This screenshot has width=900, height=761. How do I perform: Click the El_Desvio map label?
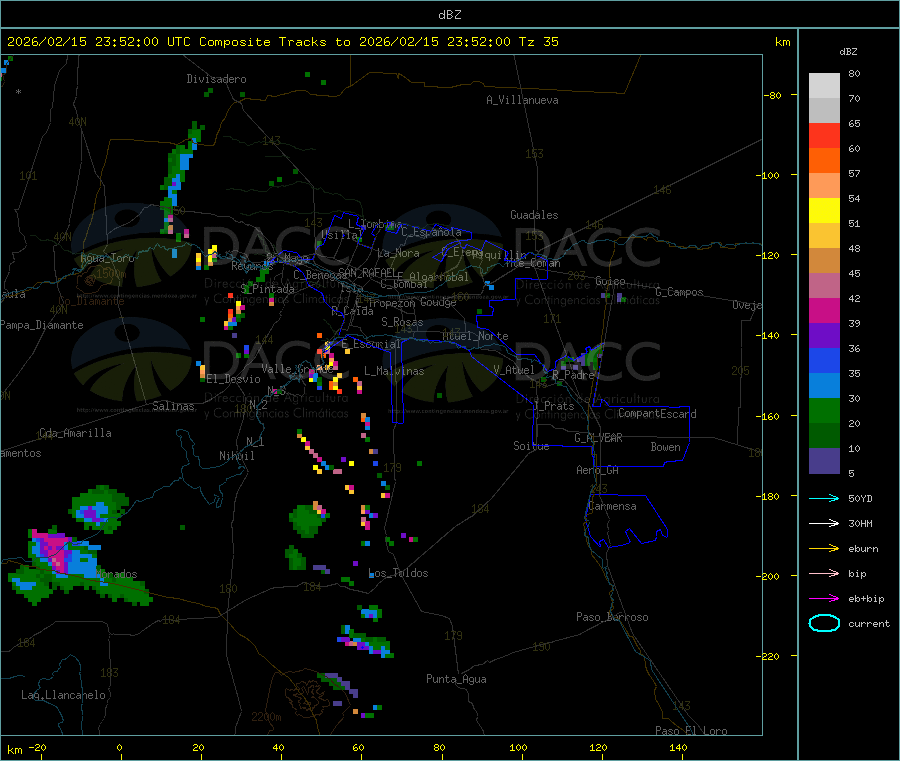click(233, 379)
